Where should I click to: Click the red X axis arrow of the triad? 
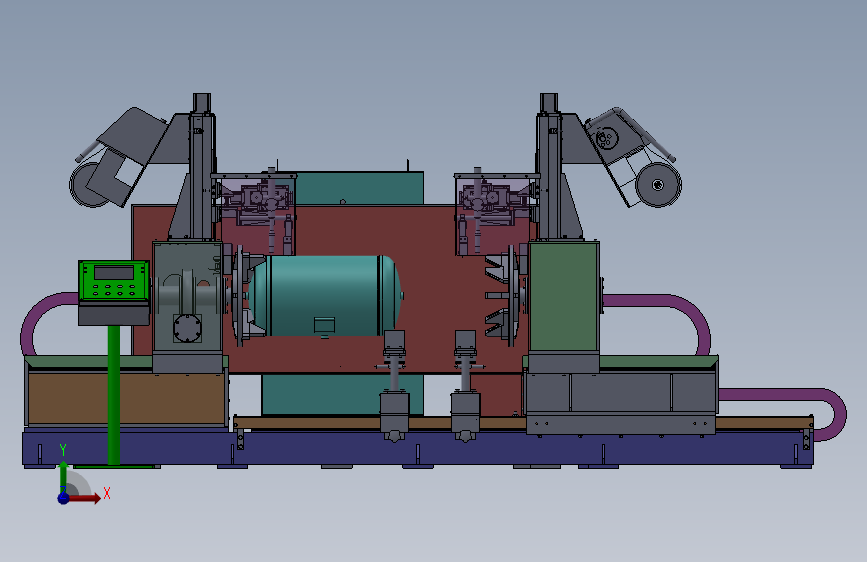click(84, 498)
